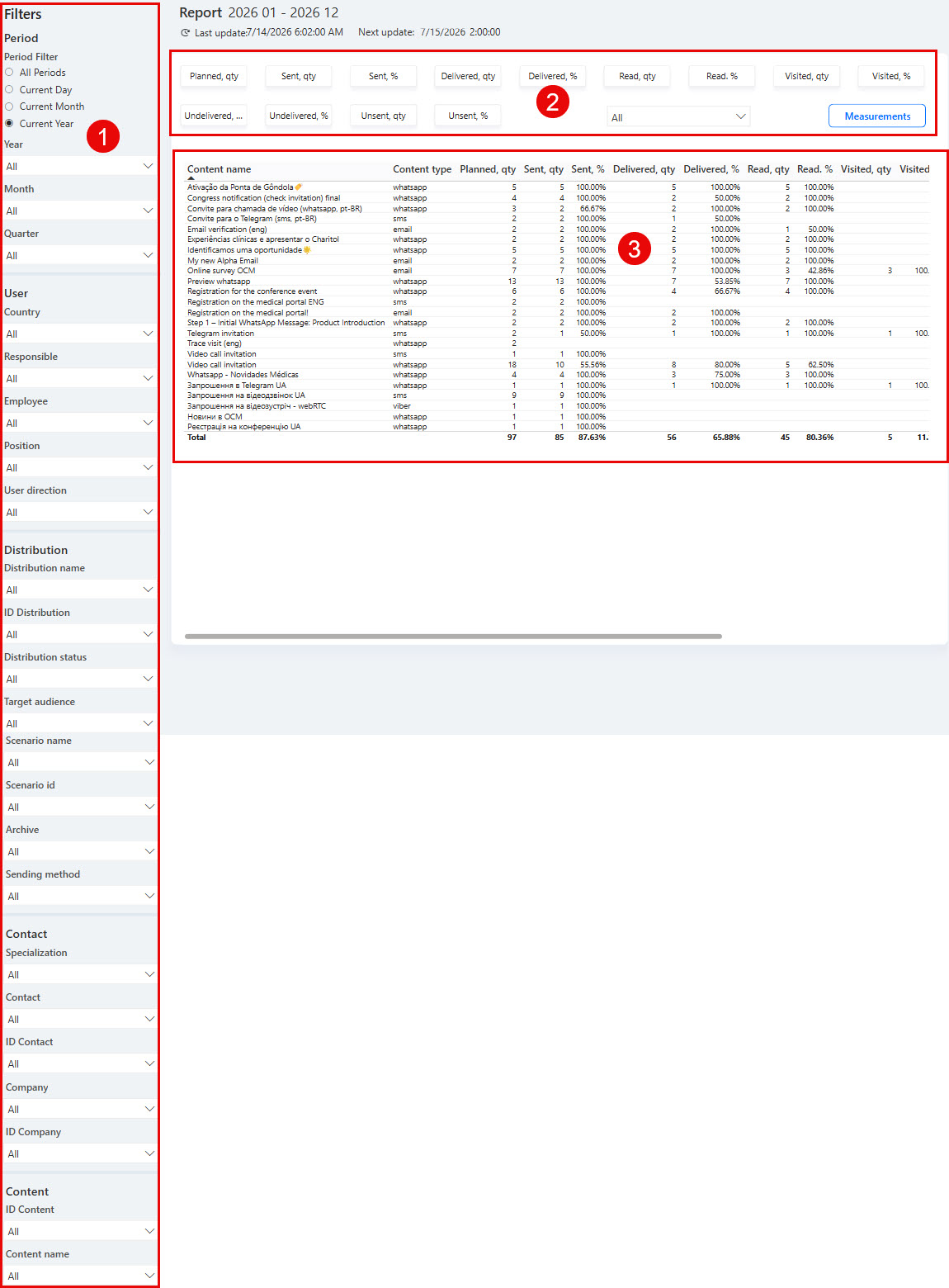Click the Delivered, % table column header
This screenshot has width=949, height=1288.
[x=711, y=169]
